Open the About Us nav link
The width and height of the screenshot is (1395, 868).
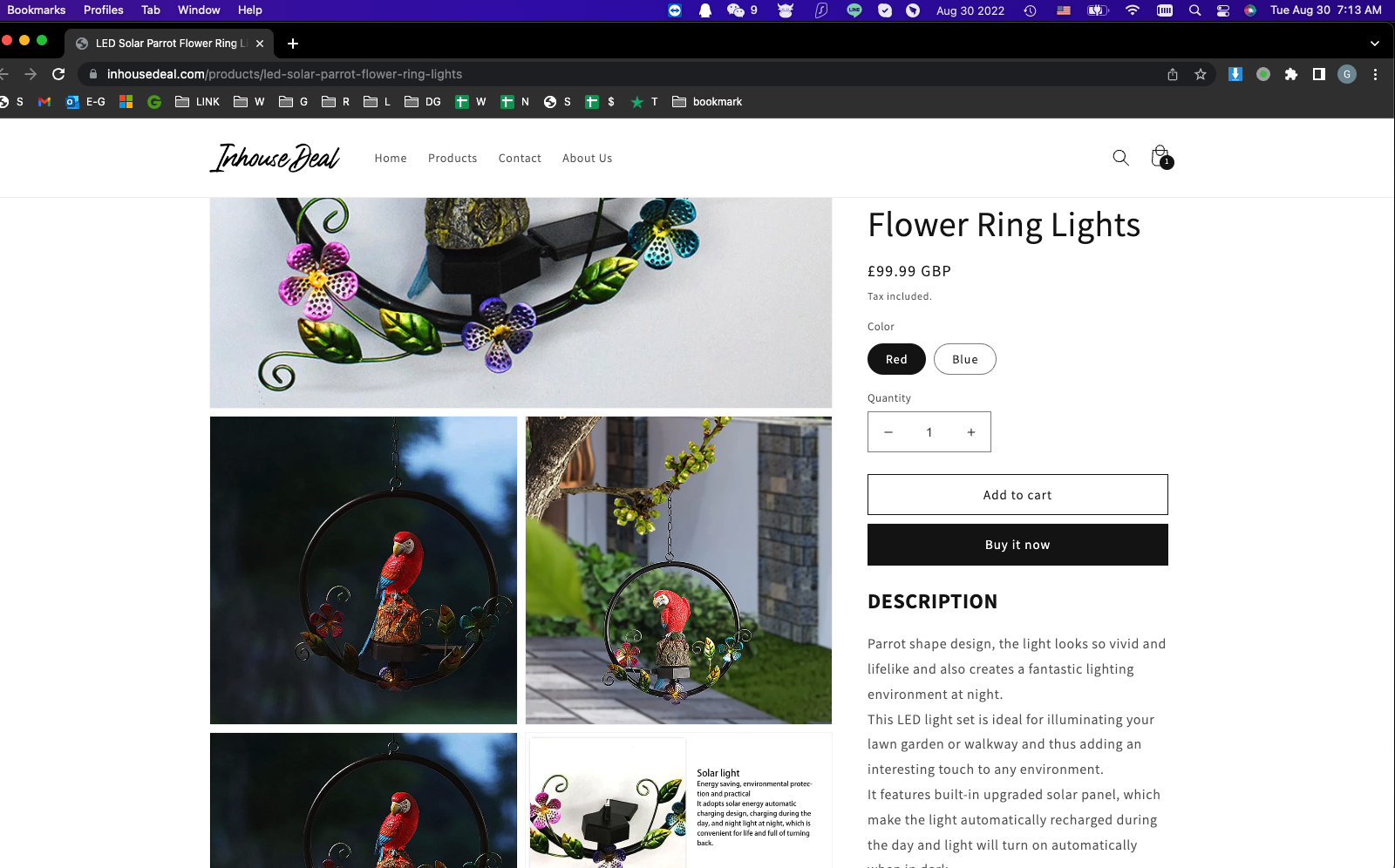pos(587,158)
